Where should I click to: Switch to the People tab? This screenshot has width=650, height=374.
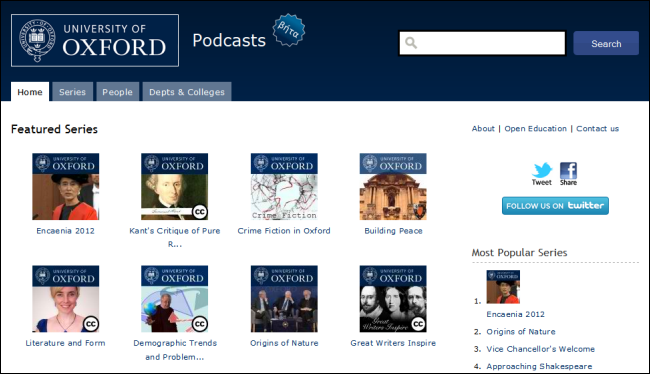click(117, 92)
